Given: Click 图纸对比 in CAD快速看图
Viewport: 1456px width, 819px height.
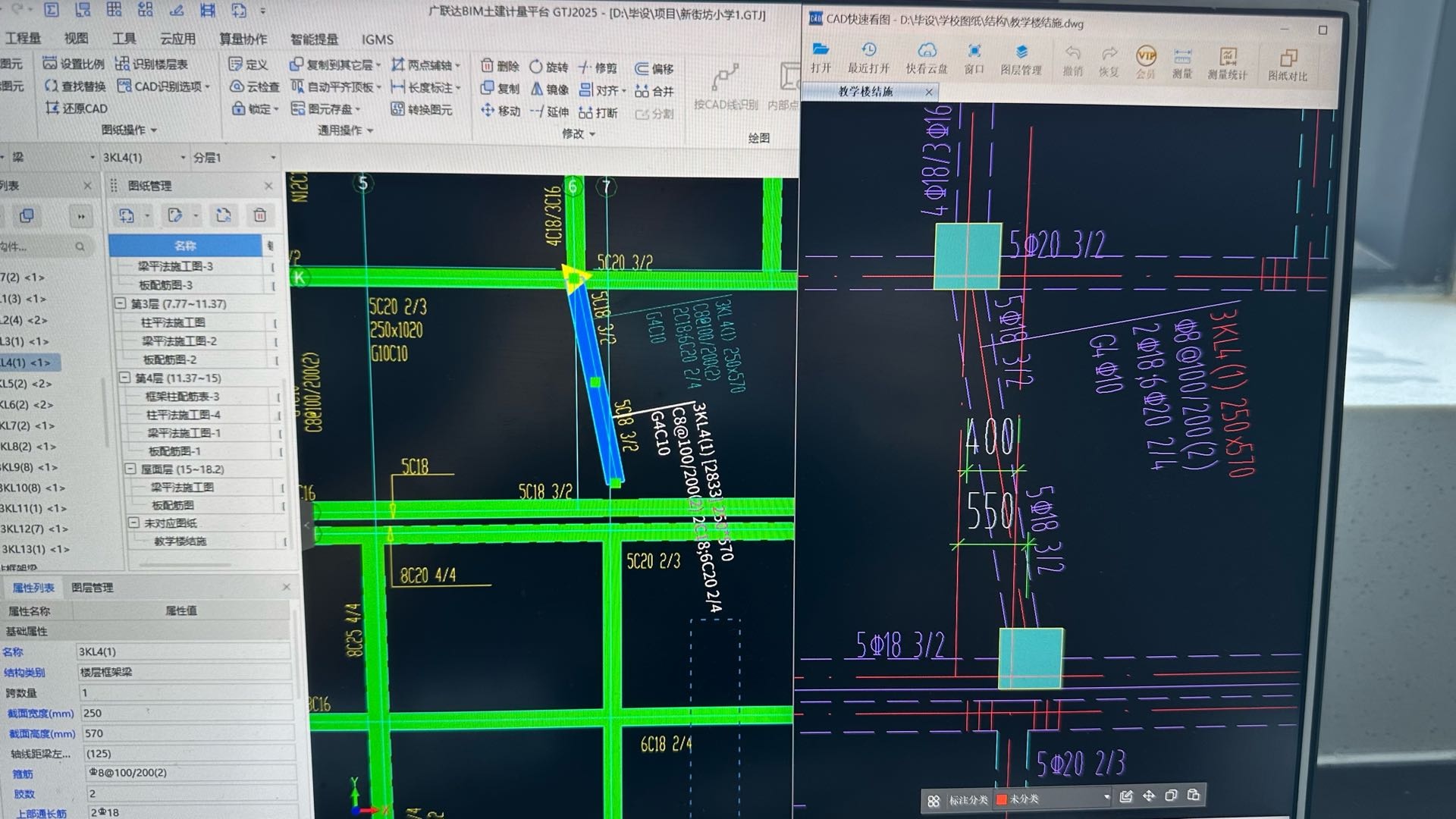Looking at the screenshot, I should [x=1288, y=65].
